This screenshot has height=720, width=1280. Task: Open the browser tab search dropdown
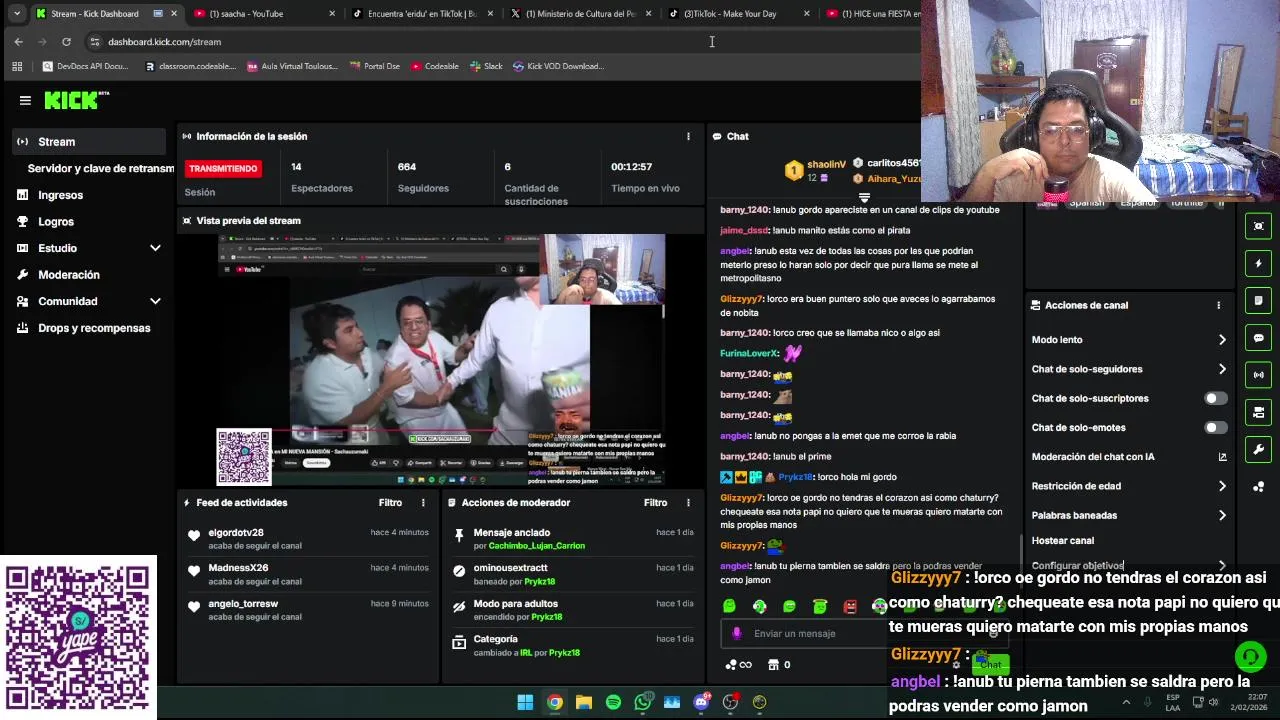[17, 14]
